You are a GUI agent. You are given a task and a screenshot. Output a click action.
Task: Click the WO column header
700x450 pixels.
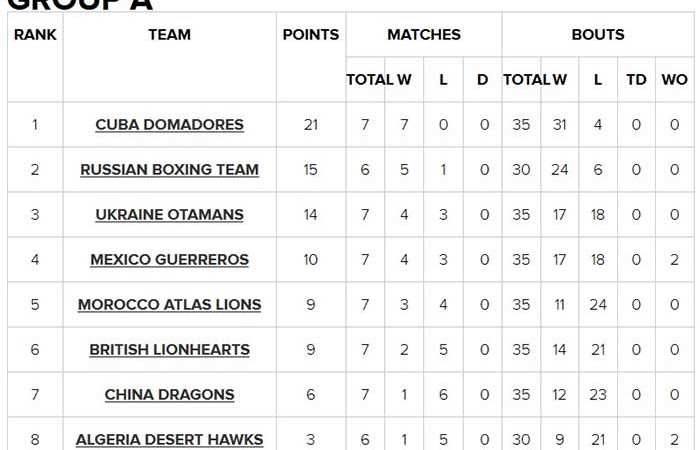(674, 80)
